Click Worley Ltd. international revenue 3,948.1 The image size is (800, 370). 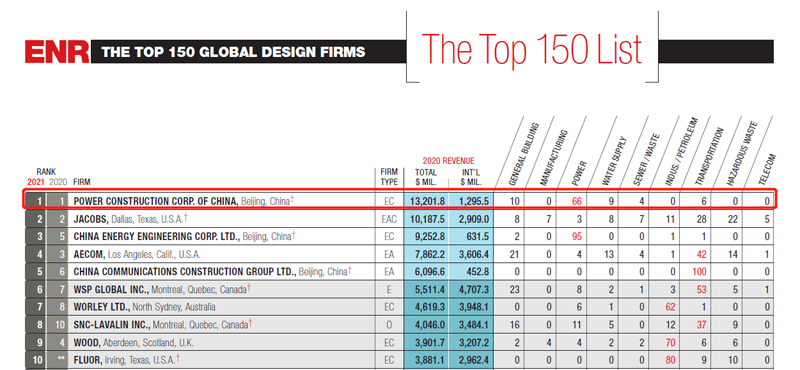(x=471, y=307)
